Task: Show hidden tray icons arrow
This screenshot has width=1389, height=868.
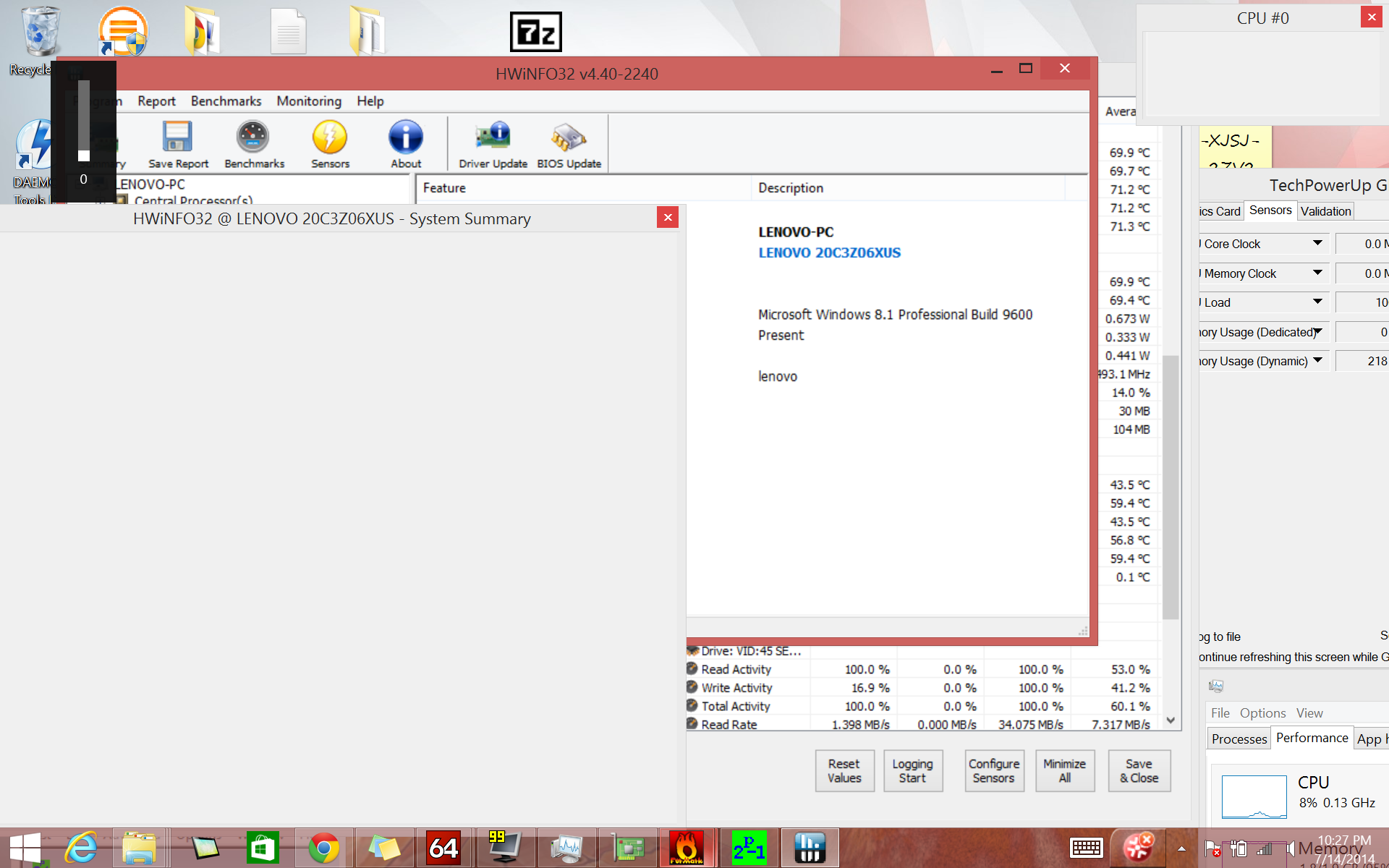Action: pyautogui.click(x=1181, y=848)
